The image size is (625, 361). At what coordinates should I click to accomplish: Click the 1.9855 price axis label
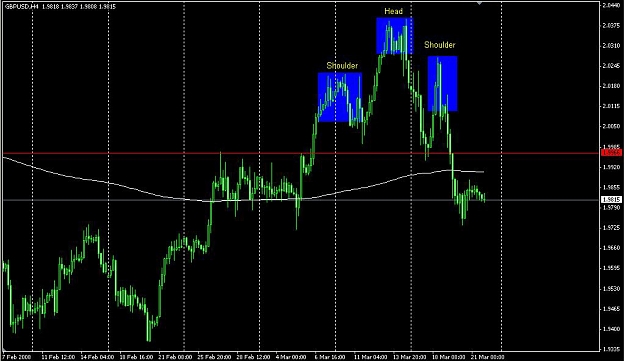coord(611,187)
